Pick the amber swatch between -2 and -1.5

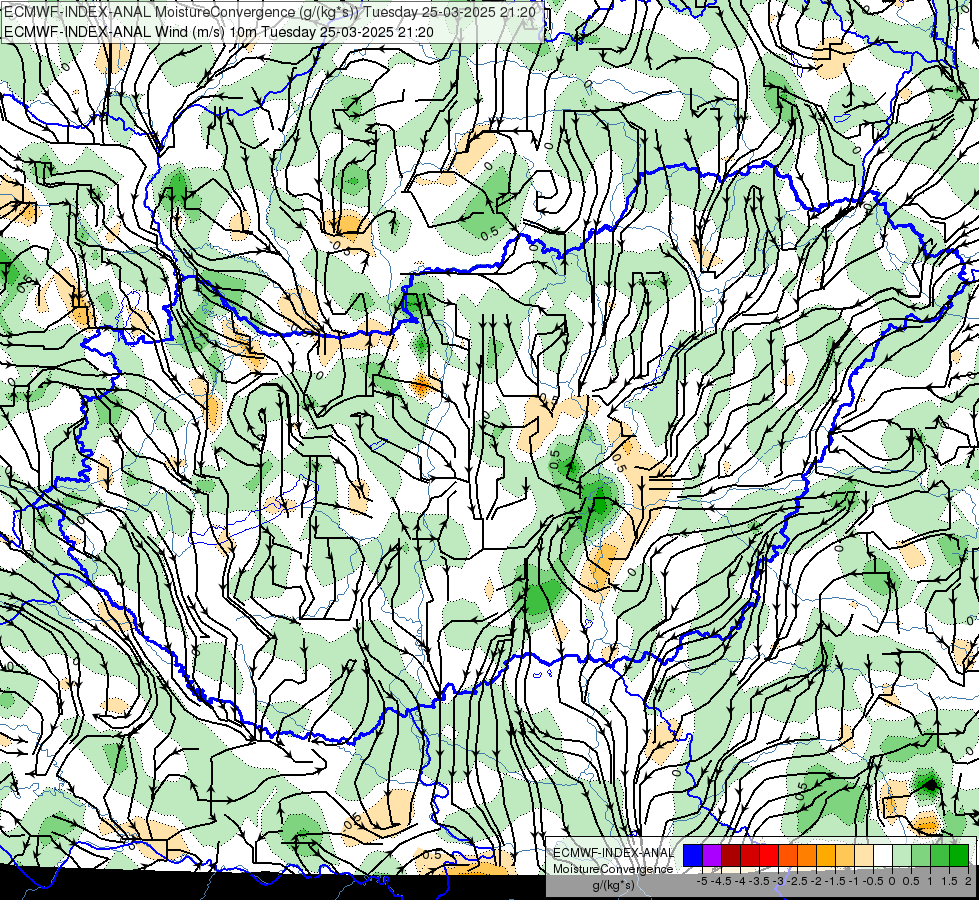pos(826,855)
